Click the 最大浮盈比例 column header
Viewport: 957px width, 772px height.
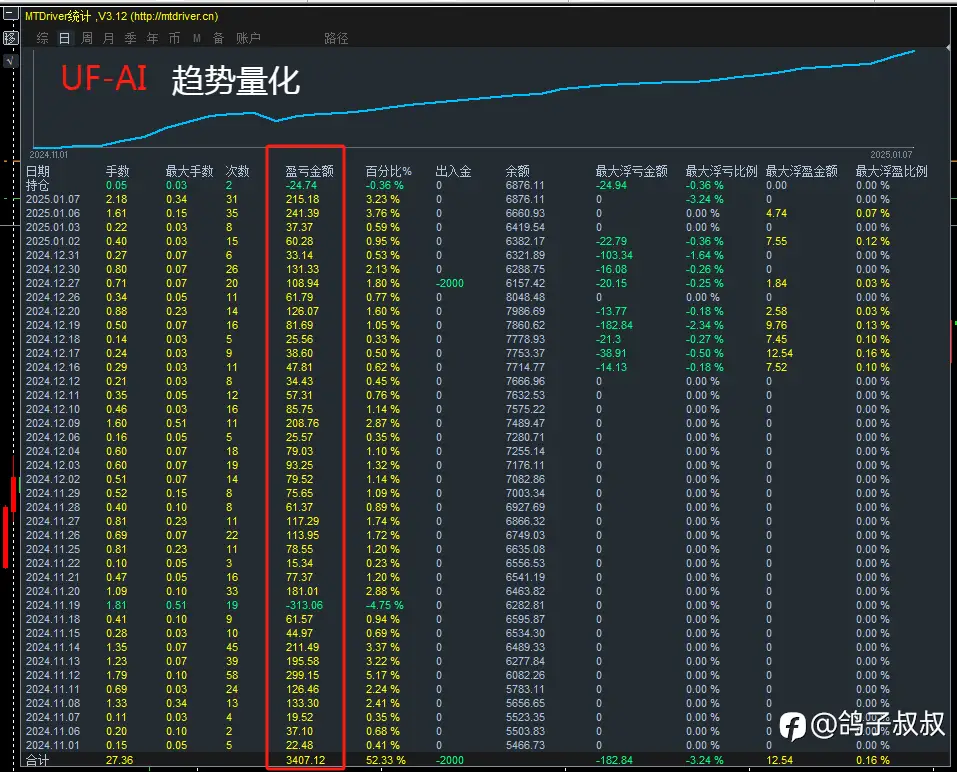pos(891,171)
